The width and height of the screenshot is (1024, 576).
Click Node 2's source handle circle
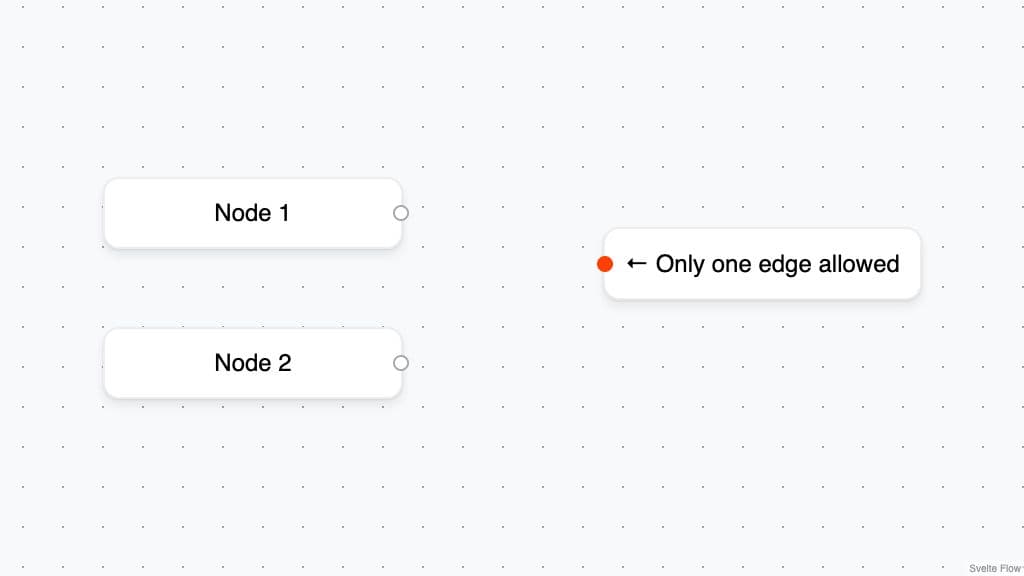click(x=401, y=363)
